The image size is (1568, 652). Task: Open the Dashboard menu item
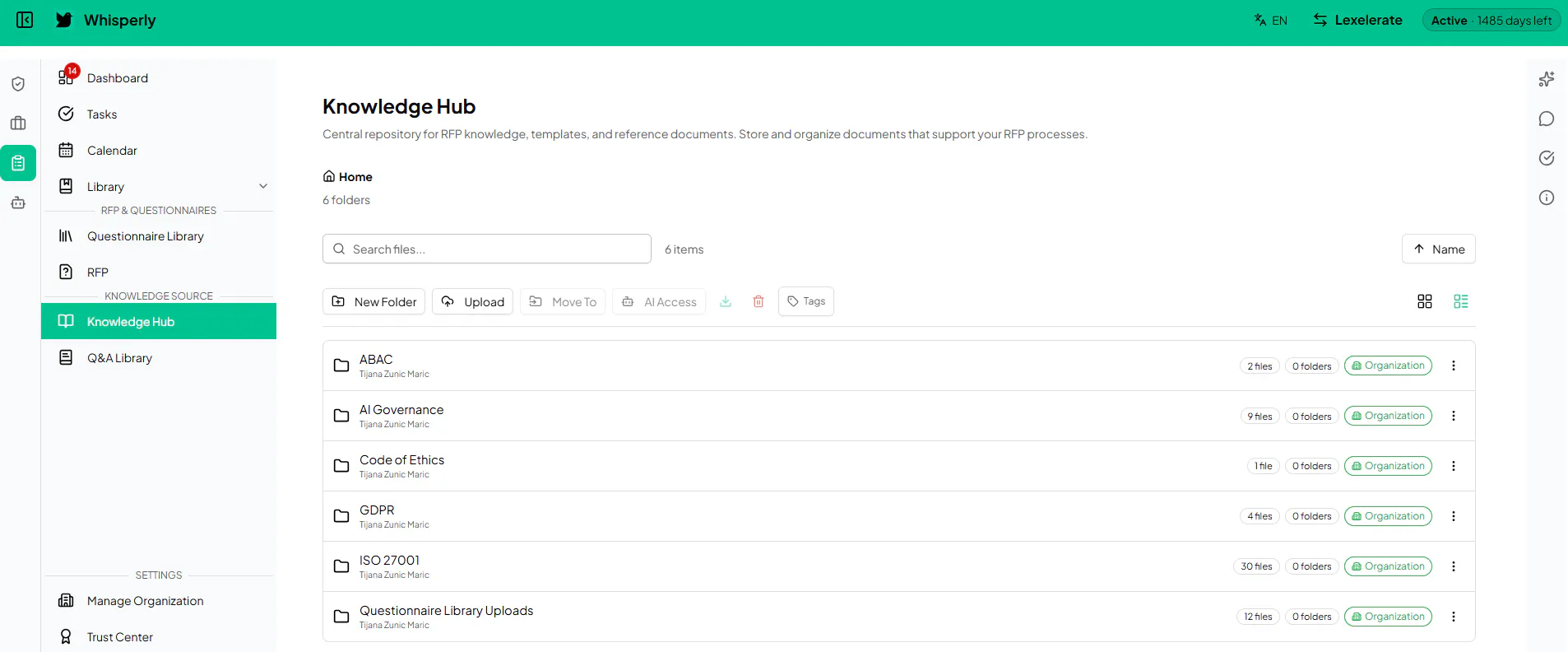point(159,78)
